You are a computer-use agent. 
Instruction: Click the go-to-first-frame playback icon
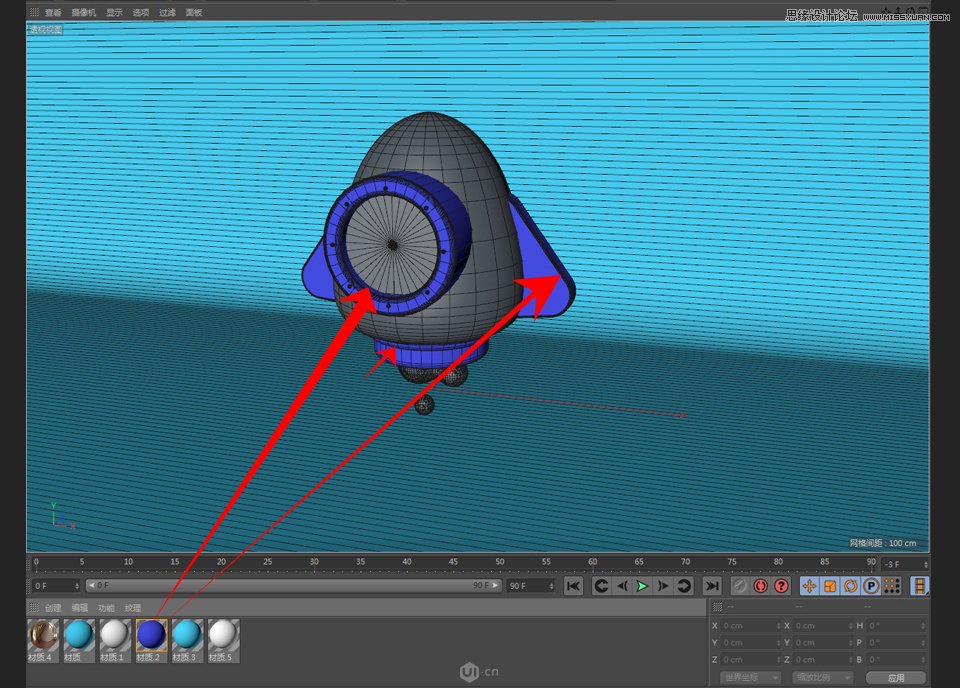point(572,587)
